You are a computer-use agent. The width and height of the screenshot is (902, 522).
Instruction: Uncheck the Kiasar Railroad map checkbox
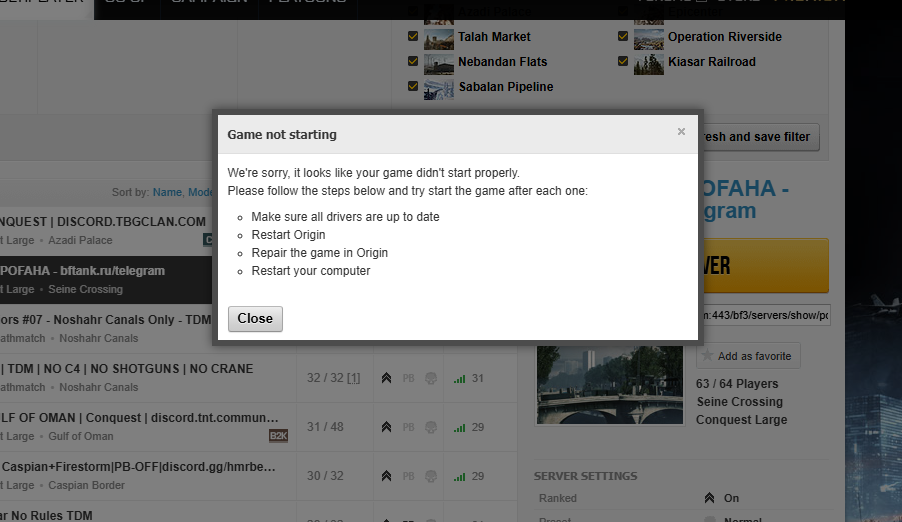[623, 61]
